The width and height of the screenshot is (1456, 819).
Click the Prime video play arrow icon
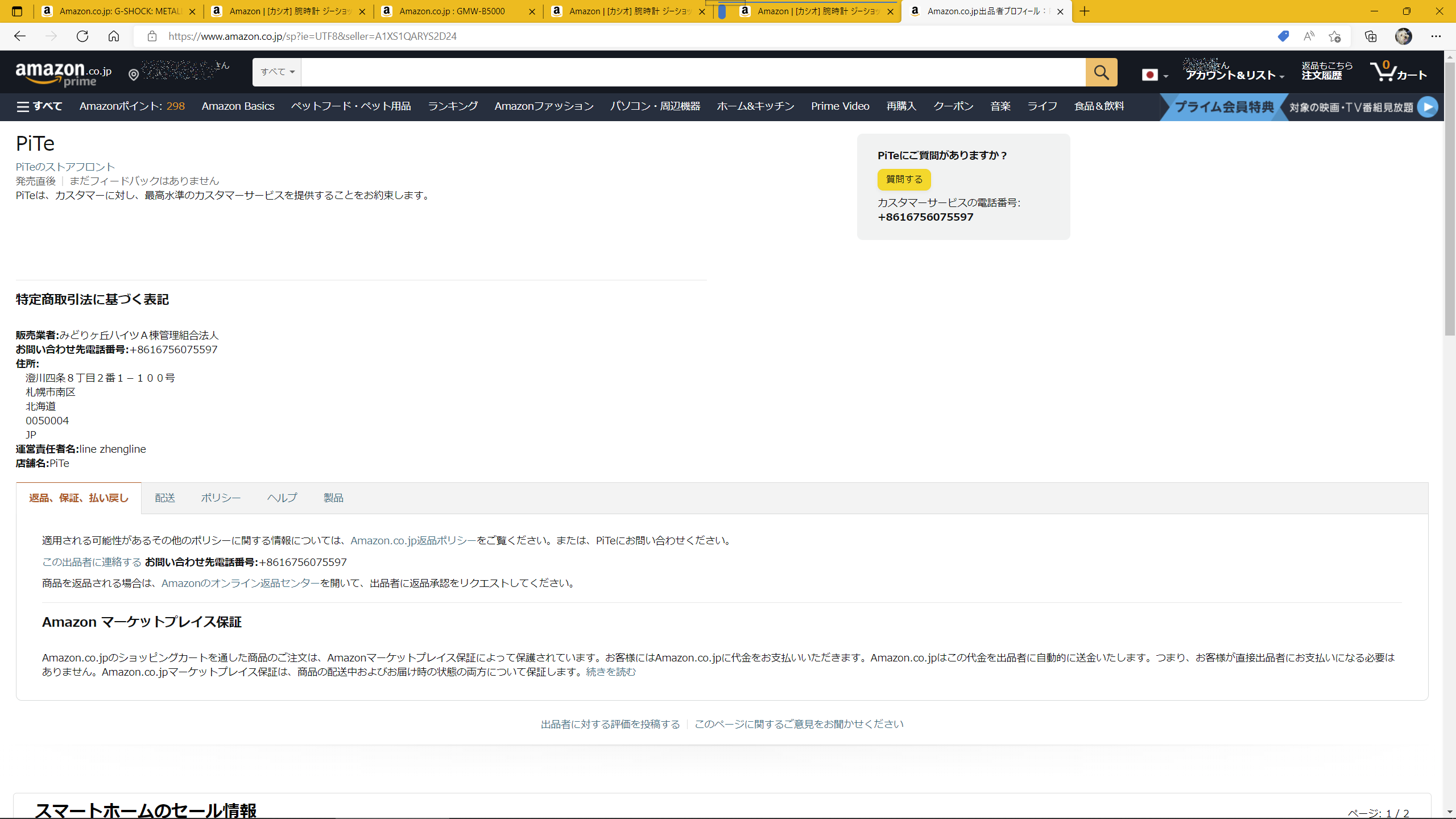tap(1428, 107)
